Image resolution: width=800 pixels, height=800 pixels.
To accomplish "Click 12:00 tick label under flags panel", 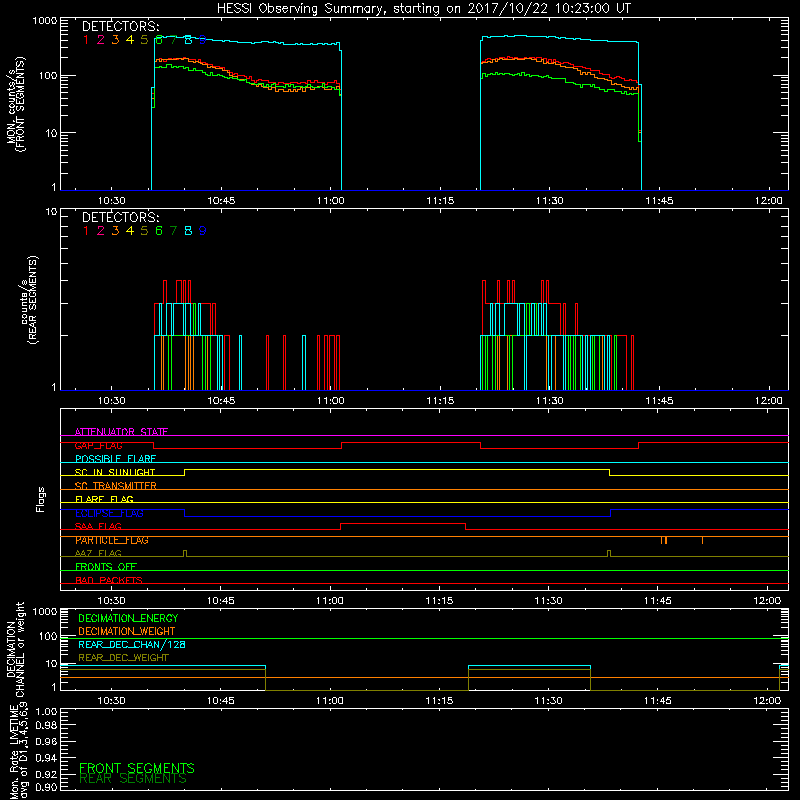I will (767, 601).
